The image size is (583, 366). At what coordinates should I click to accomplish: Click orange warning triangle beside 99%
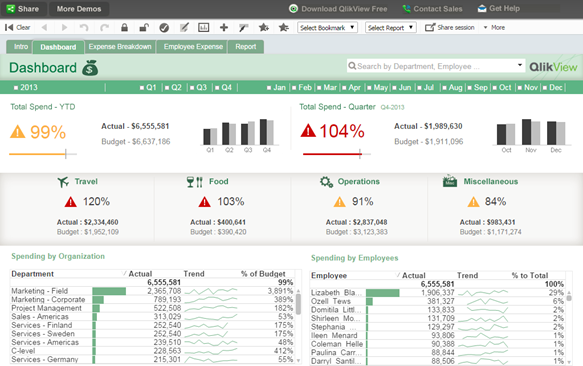point(17,132)
